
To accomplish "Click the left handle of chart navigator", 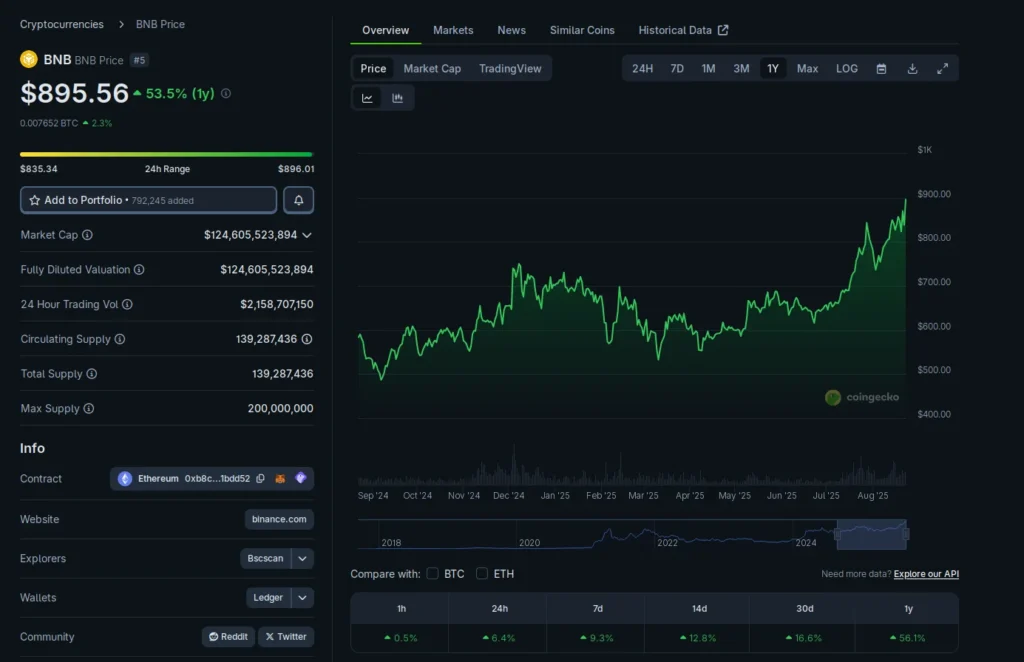I will click(x=838, y=534).
